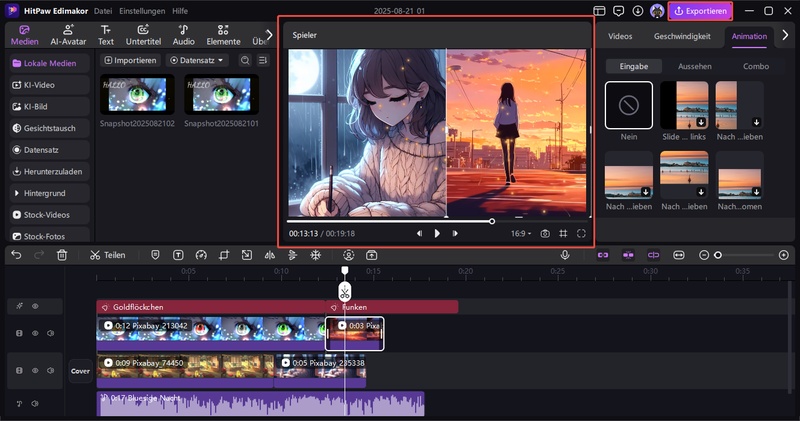Open the Medien tab

point(24,35)
